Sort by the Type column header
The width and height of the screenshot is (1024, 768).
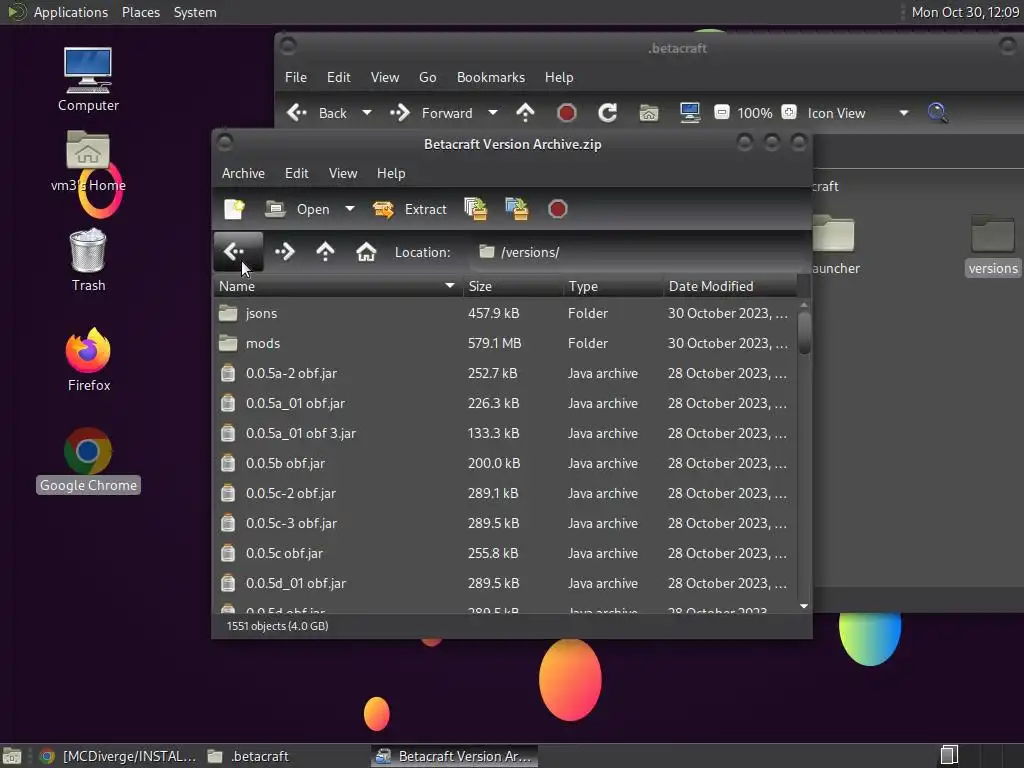coord(613,286)
